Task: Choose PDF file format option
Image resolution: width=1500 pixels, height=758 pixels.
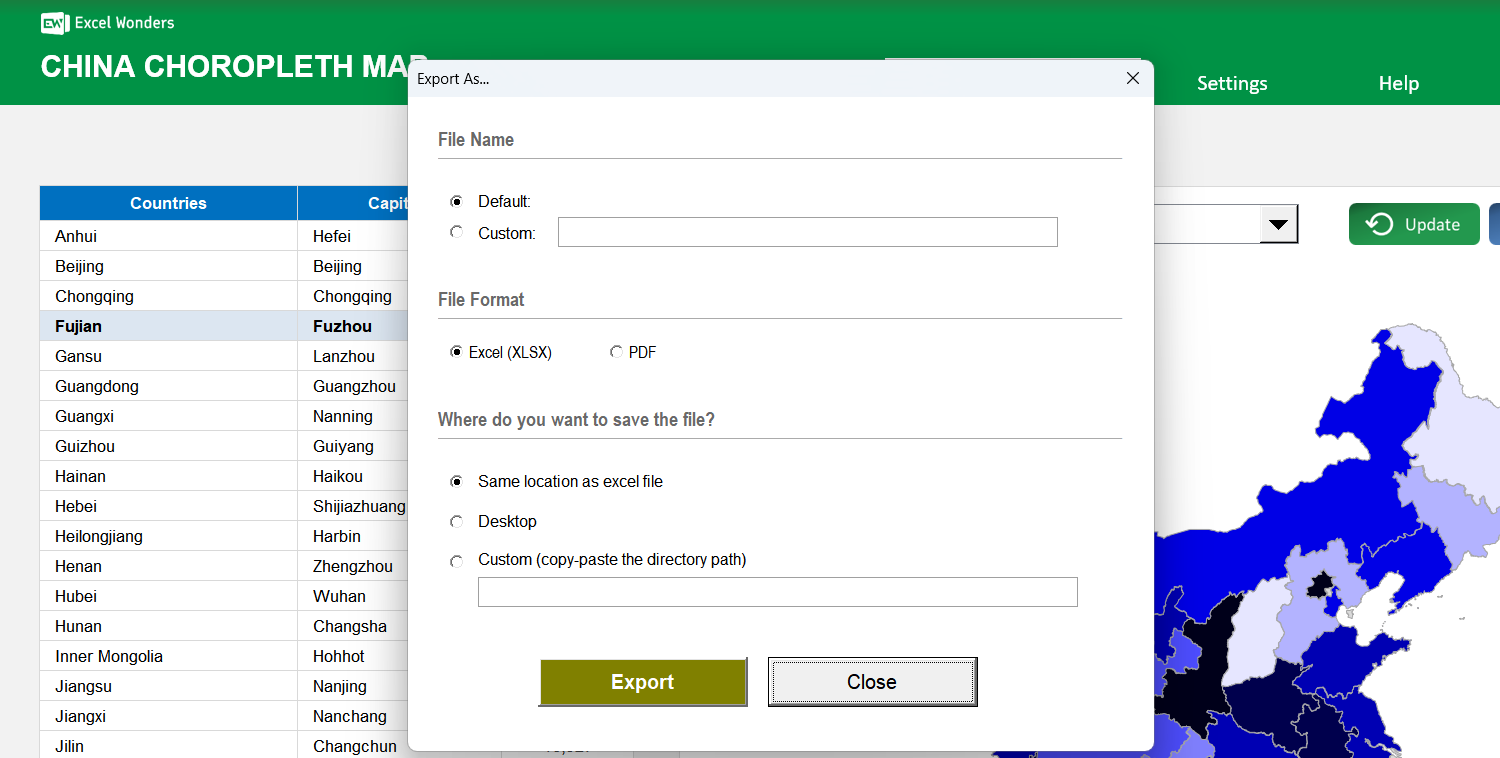Action: [x=616, y=352]
